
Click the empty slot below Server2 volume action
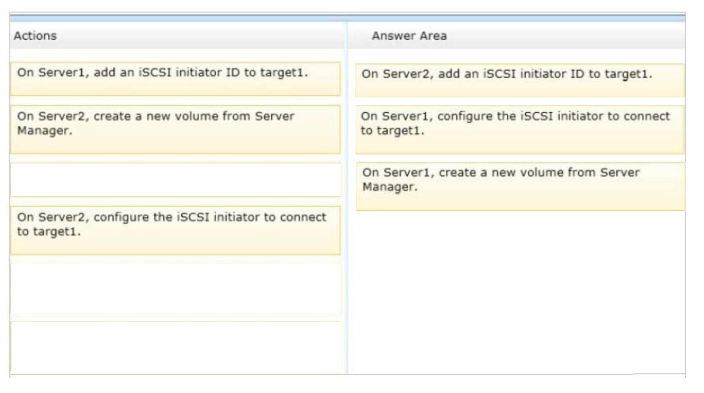pyautogui.click(x=175, y=180)
